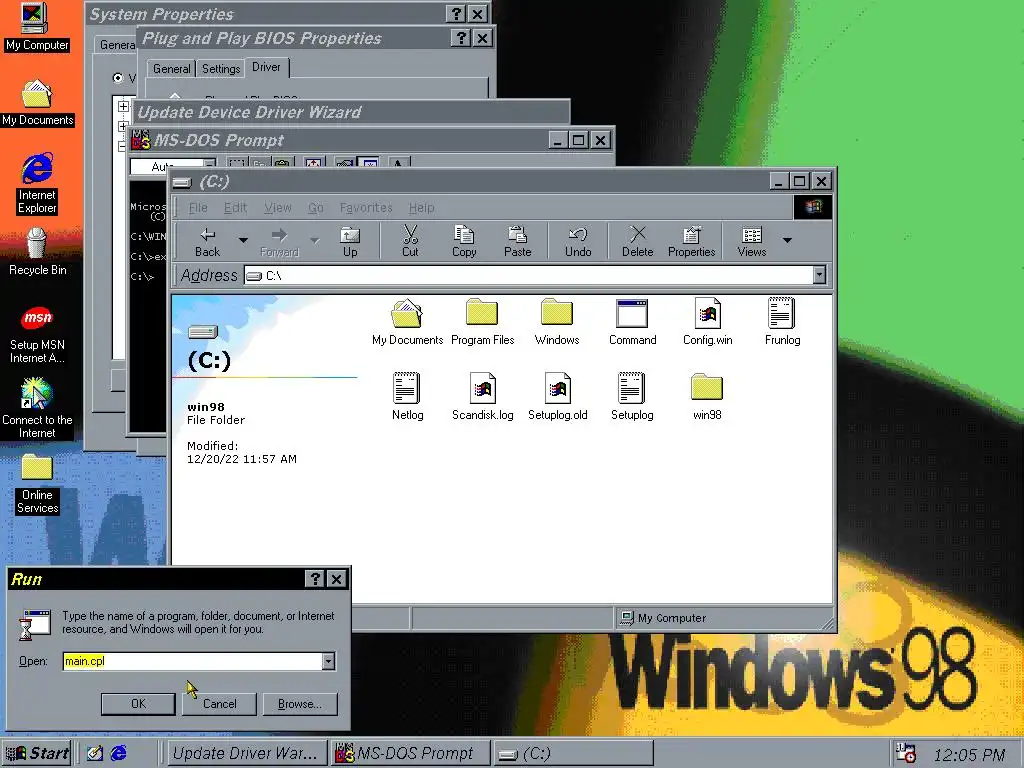Open the Help menu in C: window
The height and width of the screenshot is (768, 1024).
point(421,208)
